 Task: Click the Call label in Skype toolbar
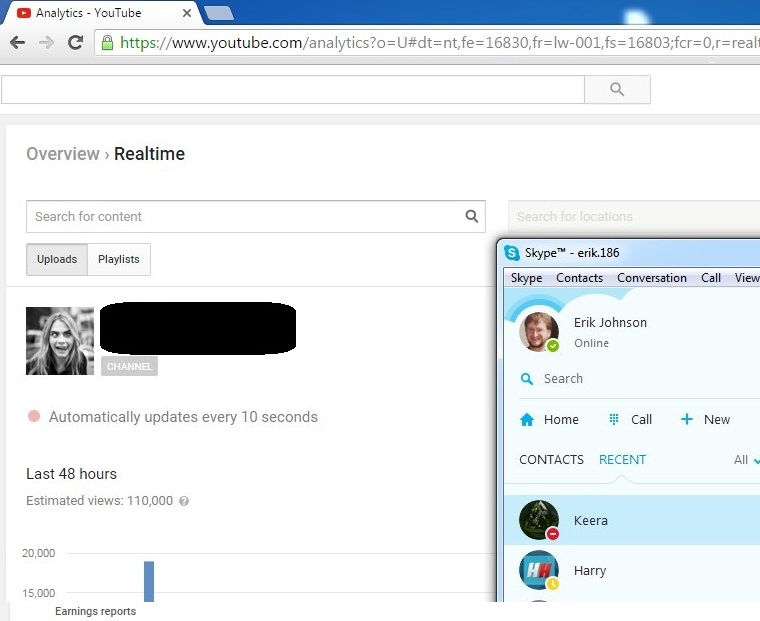641,419
